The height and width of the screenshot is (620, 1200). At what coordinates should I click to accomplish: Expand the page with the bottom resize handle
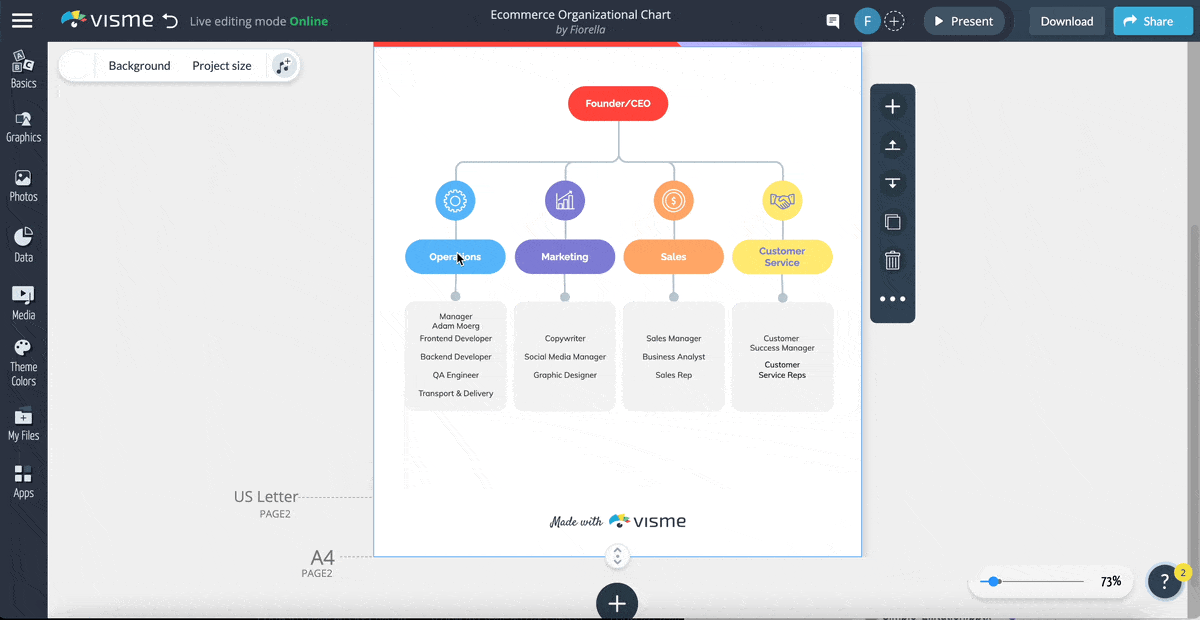pos(617,556)
